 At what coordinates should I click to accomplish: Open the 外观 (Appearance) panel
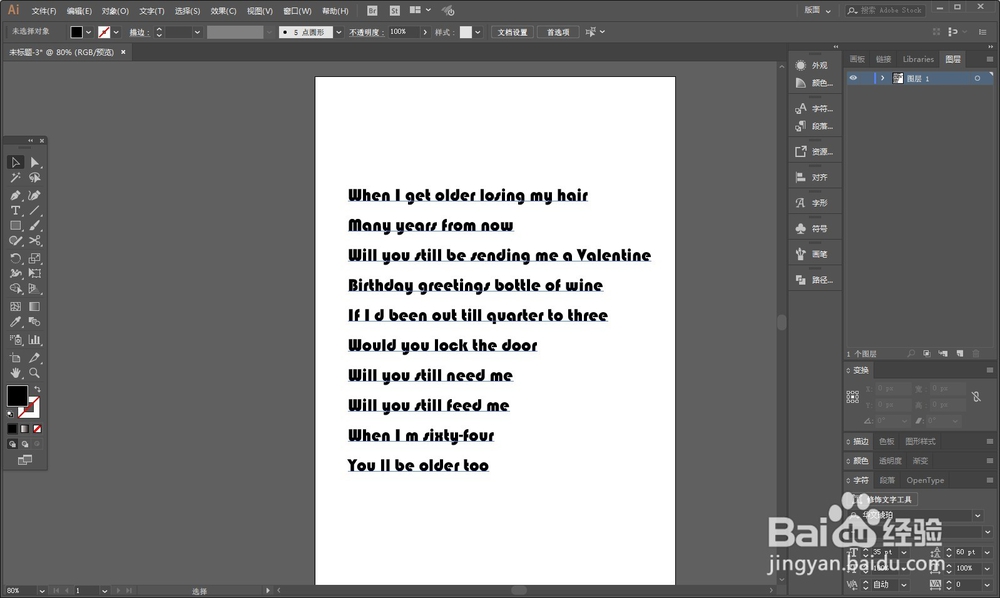[814, 65]
